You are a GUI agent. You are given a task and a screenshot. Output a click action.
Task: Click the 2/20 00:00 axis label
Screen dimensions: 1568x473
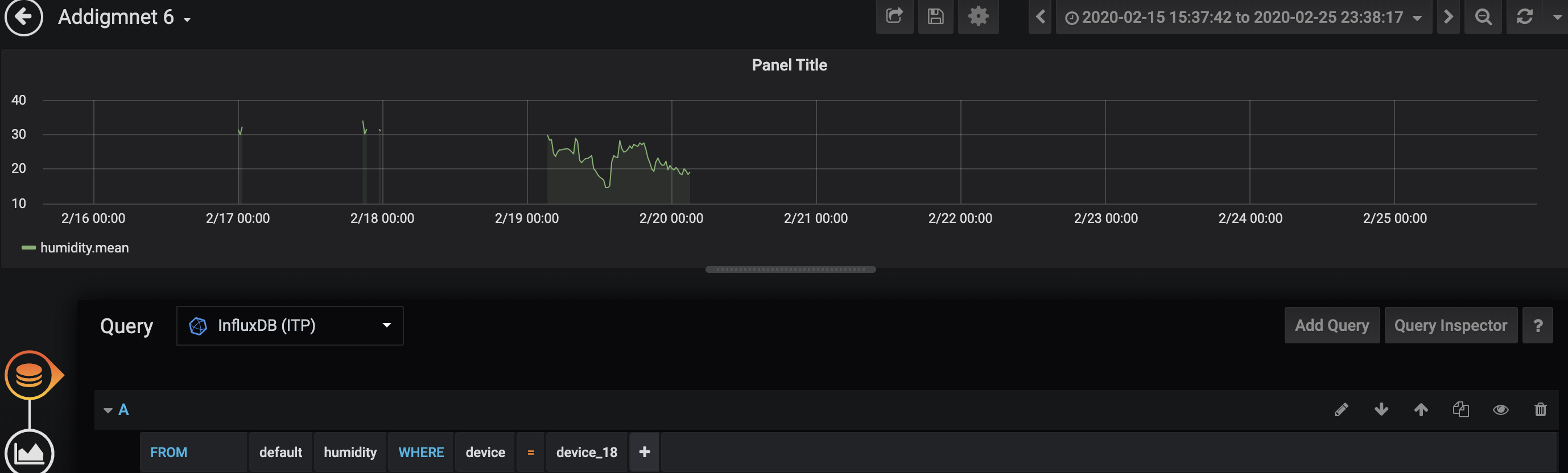[x=671, y=218]
